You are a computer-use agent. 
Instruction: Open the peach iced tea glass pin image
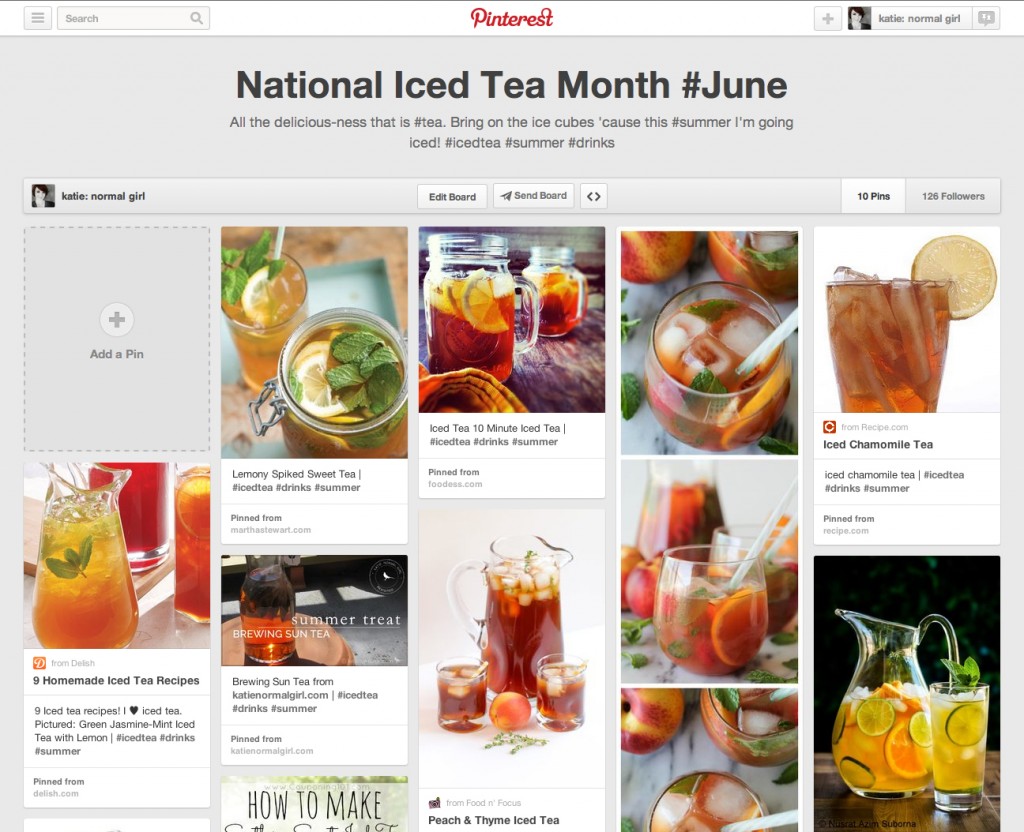coord(709,530)
